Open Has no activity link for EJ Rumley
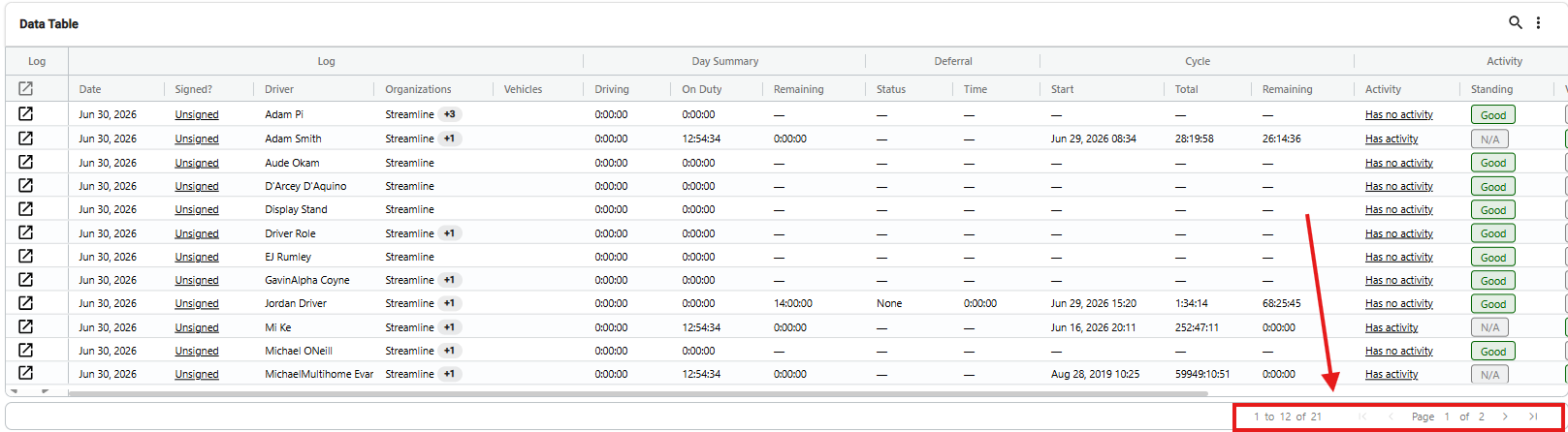This screenshot has width=1568, height=432. (1399, 257)
